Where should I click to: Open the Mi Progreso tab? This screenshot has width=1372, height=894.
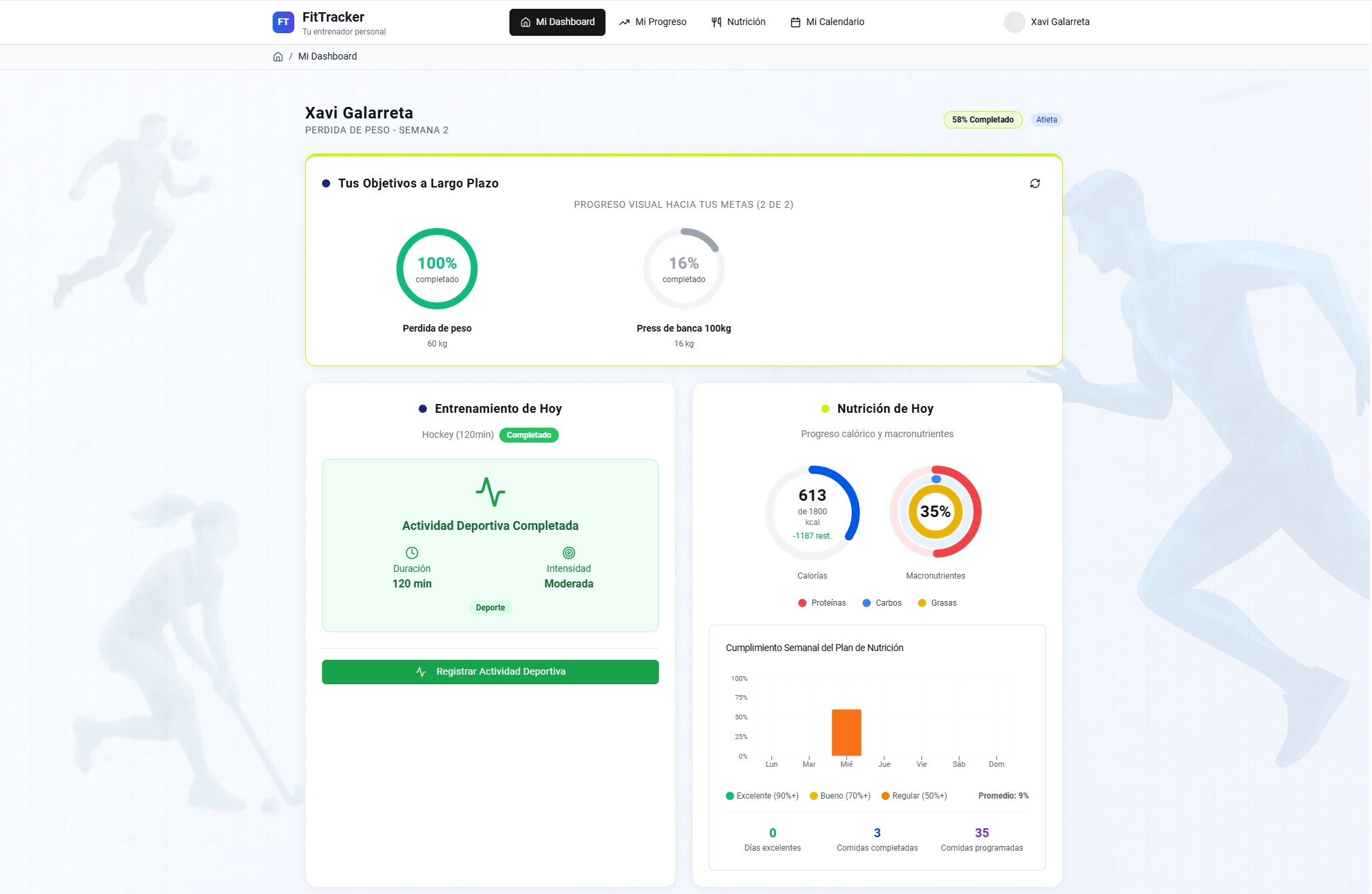tap(653, 22)
